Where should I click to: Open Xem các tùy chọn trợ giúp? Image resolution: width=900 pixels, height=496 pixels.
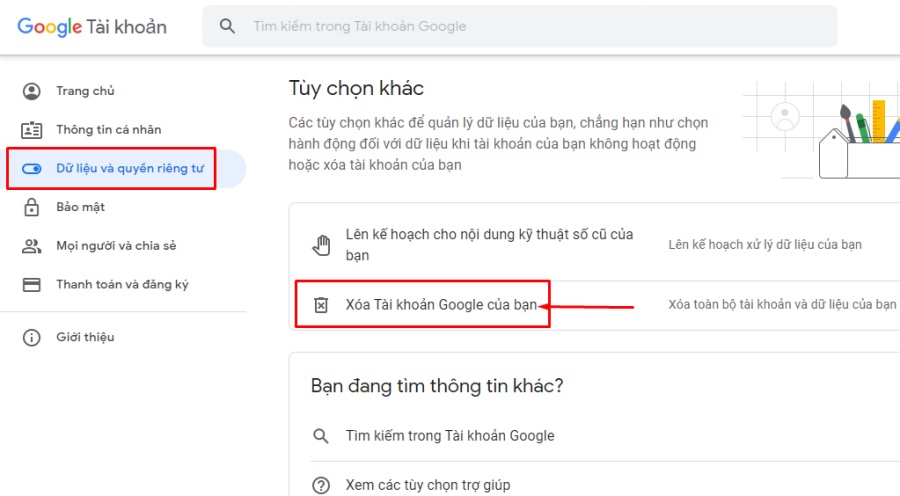click(x=427, y=485)
